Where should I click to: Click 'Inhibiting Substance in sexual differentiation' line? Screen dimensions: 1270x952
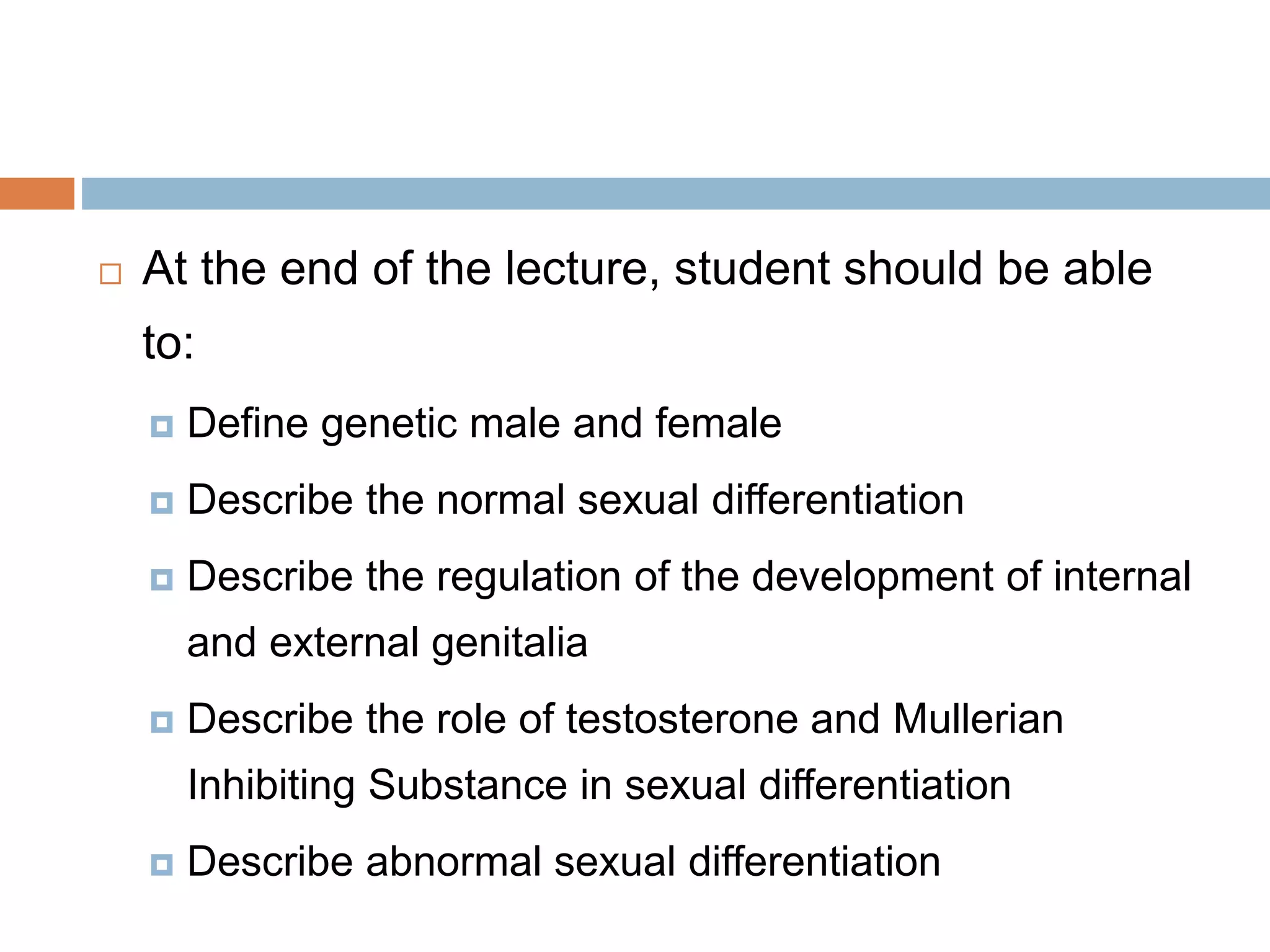tap(598, 785)
